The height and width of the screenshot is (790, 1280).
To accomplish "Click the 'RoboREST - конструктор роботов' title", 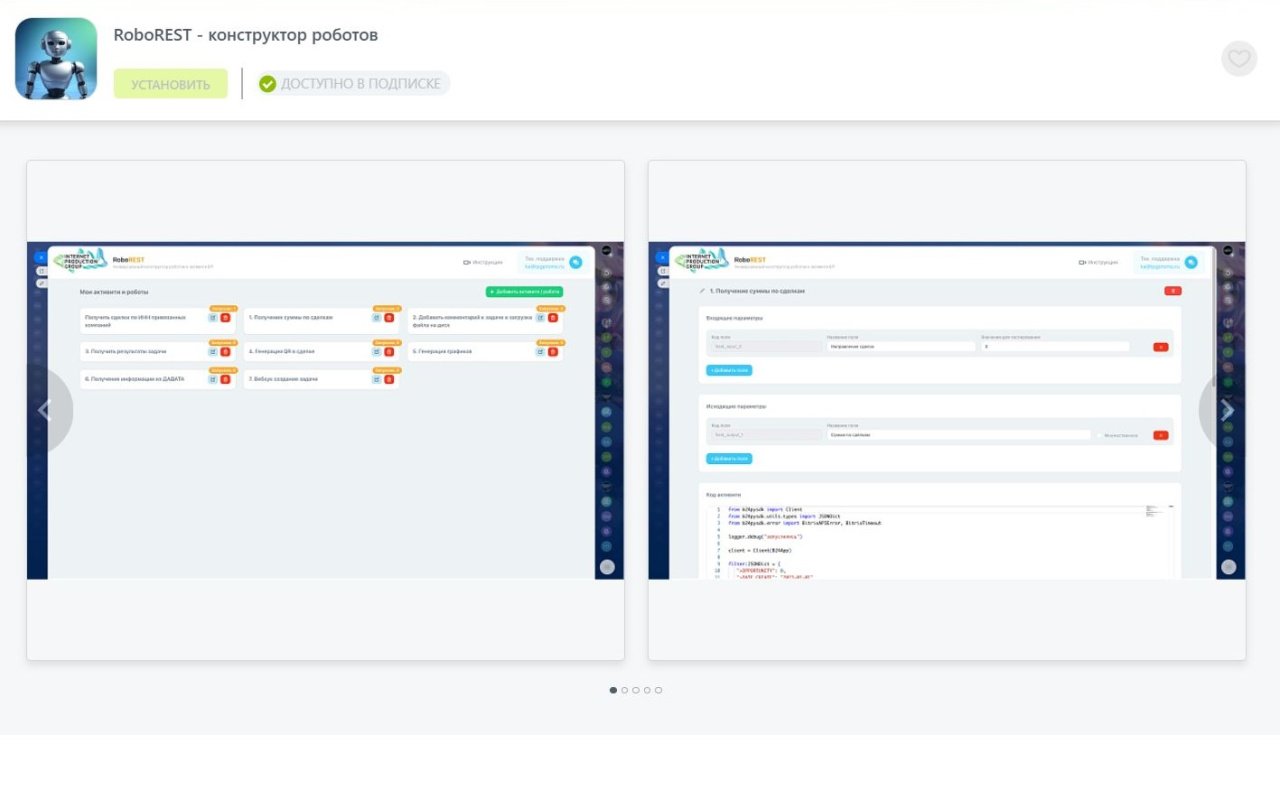I will (245, 35).
